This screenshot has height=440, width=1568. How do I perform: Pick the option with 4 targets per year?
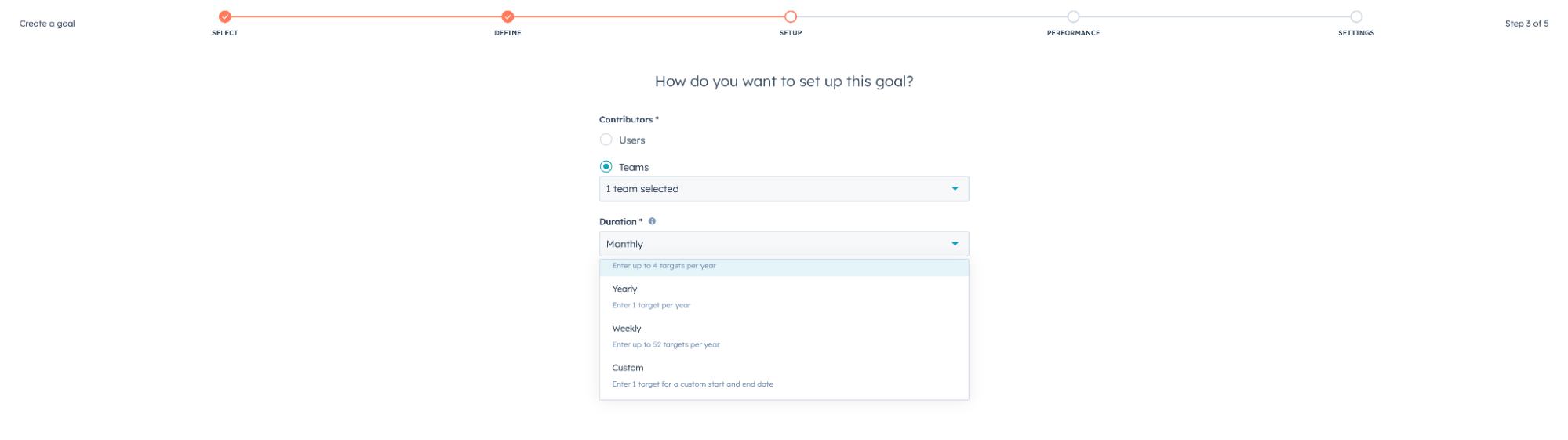coord(784,267)
